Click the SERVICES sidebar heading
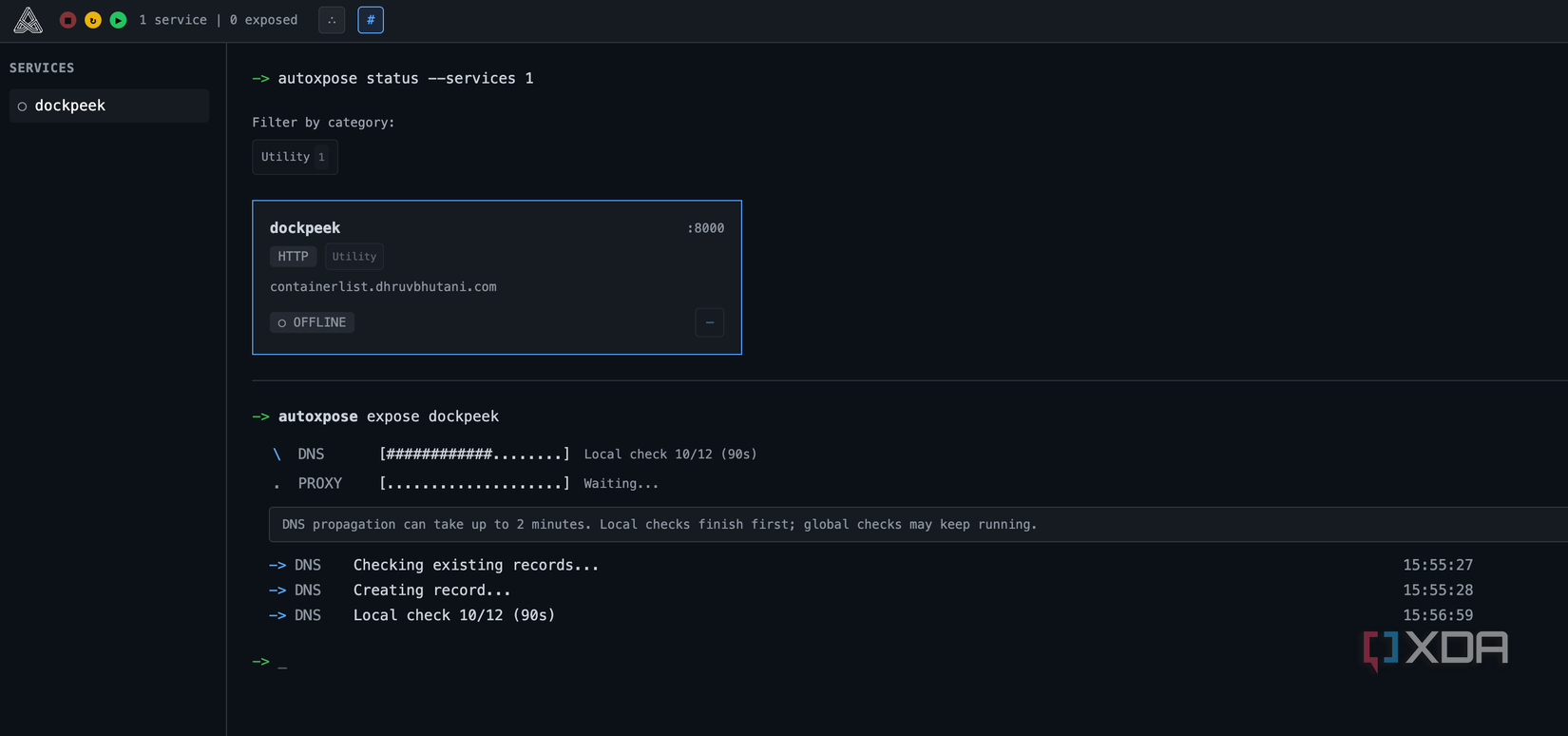This screenshot has height=736, width=1568. coord(42,68)
